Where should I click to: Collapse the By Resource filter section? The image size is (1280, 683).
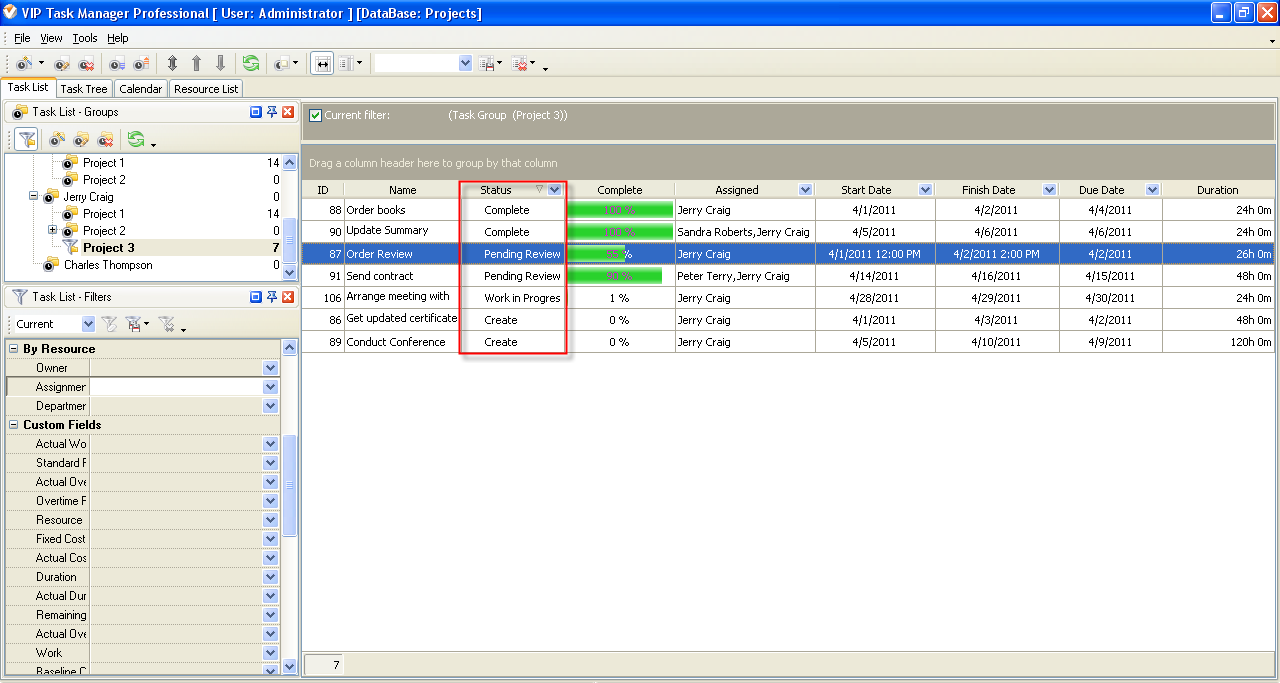(14, 349)
